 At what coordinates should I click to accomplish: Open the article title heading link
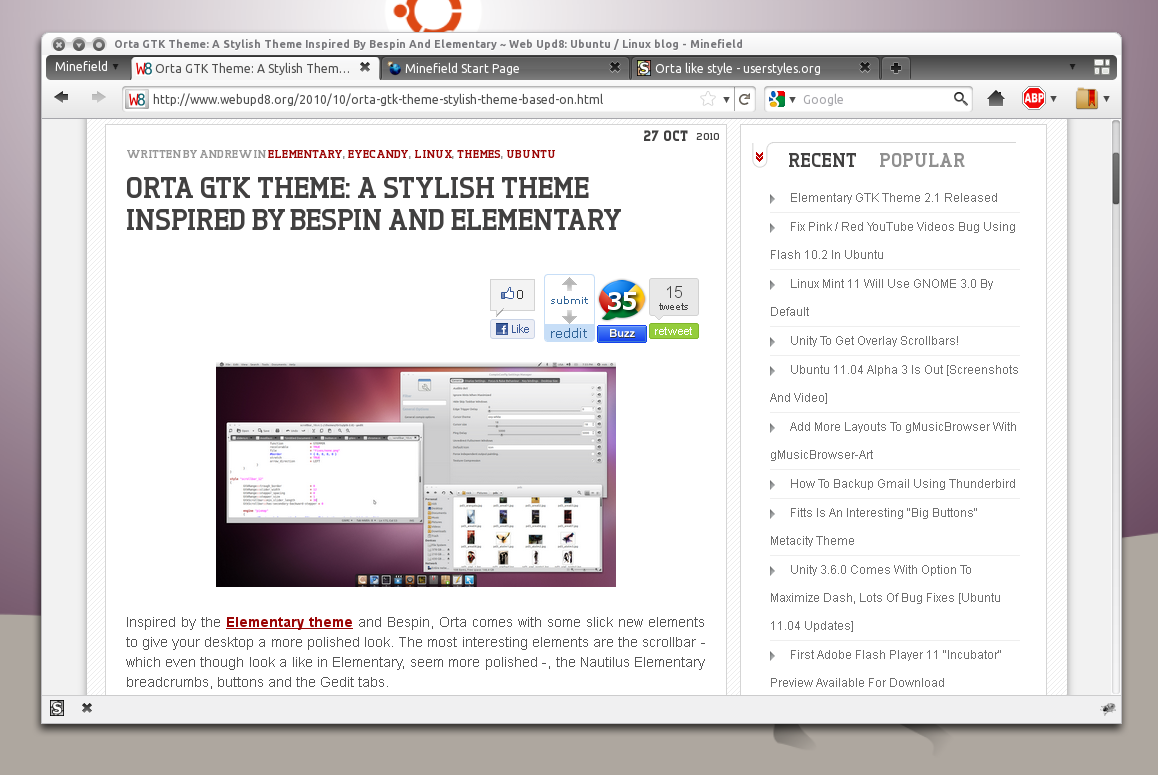point(373,204)
